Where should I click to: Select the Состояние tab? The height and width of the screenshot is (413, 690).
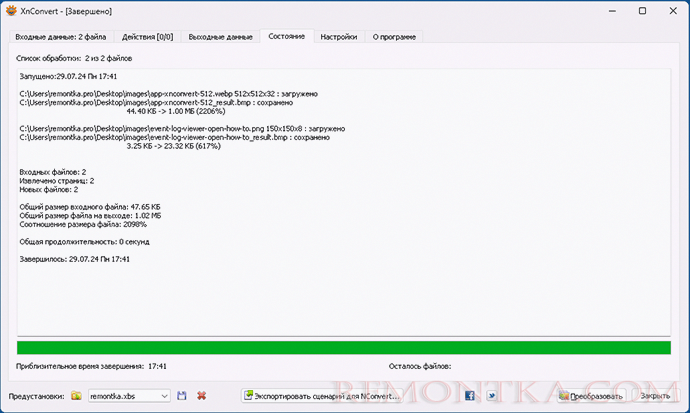pos(286,36)
